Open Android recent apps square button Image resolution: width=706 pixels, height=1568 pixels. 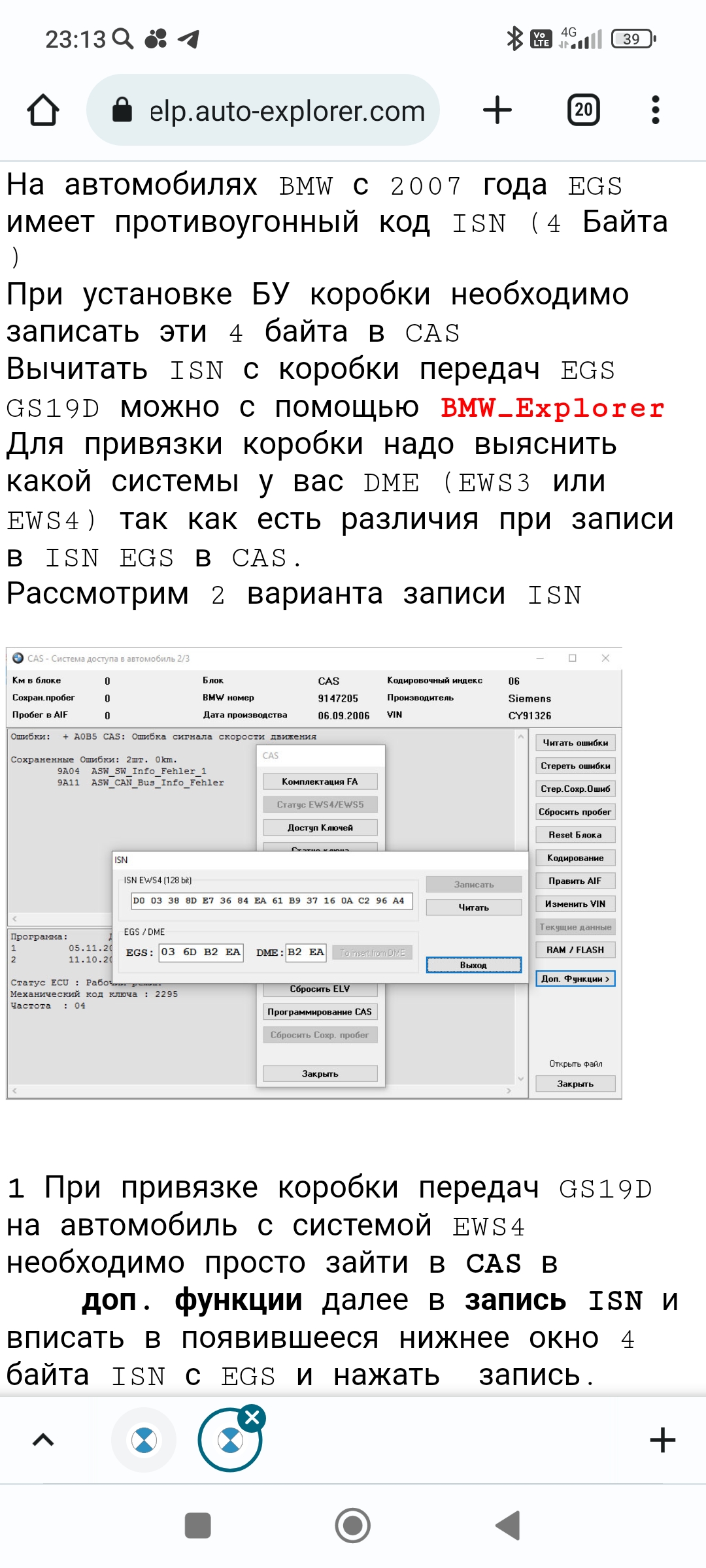(198, 1526)
